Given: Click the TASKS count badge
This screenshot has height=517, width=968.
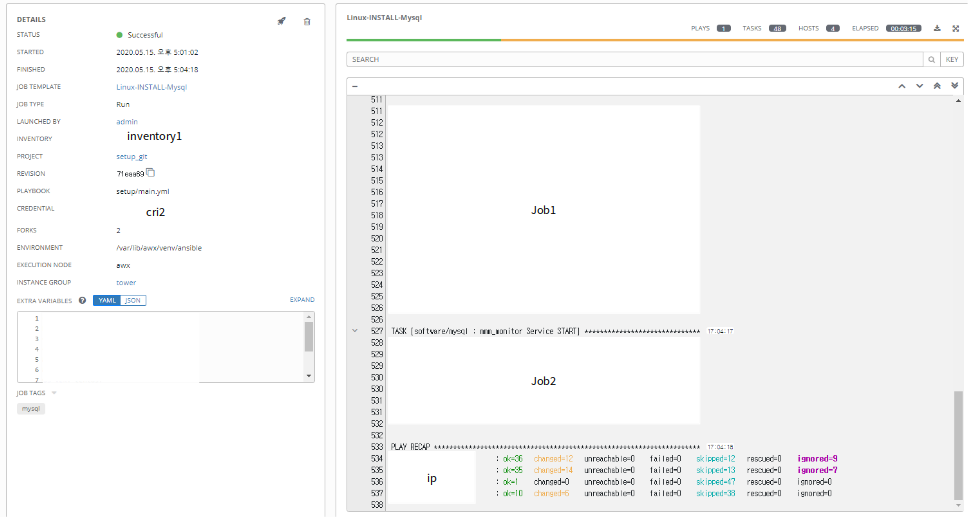Looking at the screenshot, I should (x=777, y=28).
